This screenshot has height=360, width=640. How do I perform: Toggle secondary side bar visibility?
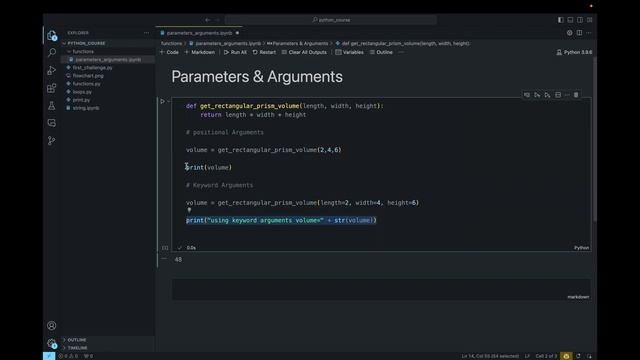point(580,20)
